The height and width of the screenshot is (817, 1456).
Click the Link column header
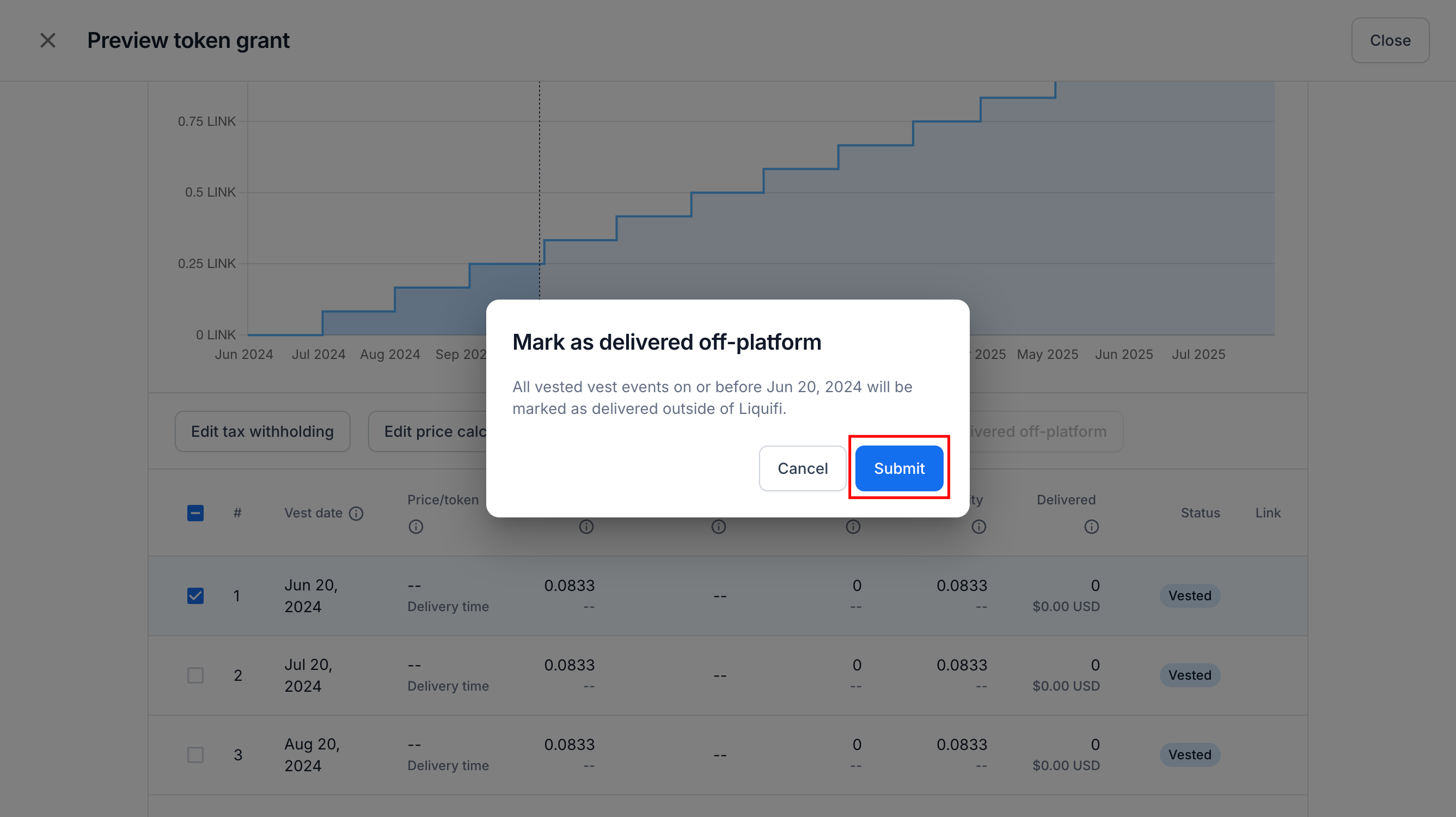(1268, 513)
